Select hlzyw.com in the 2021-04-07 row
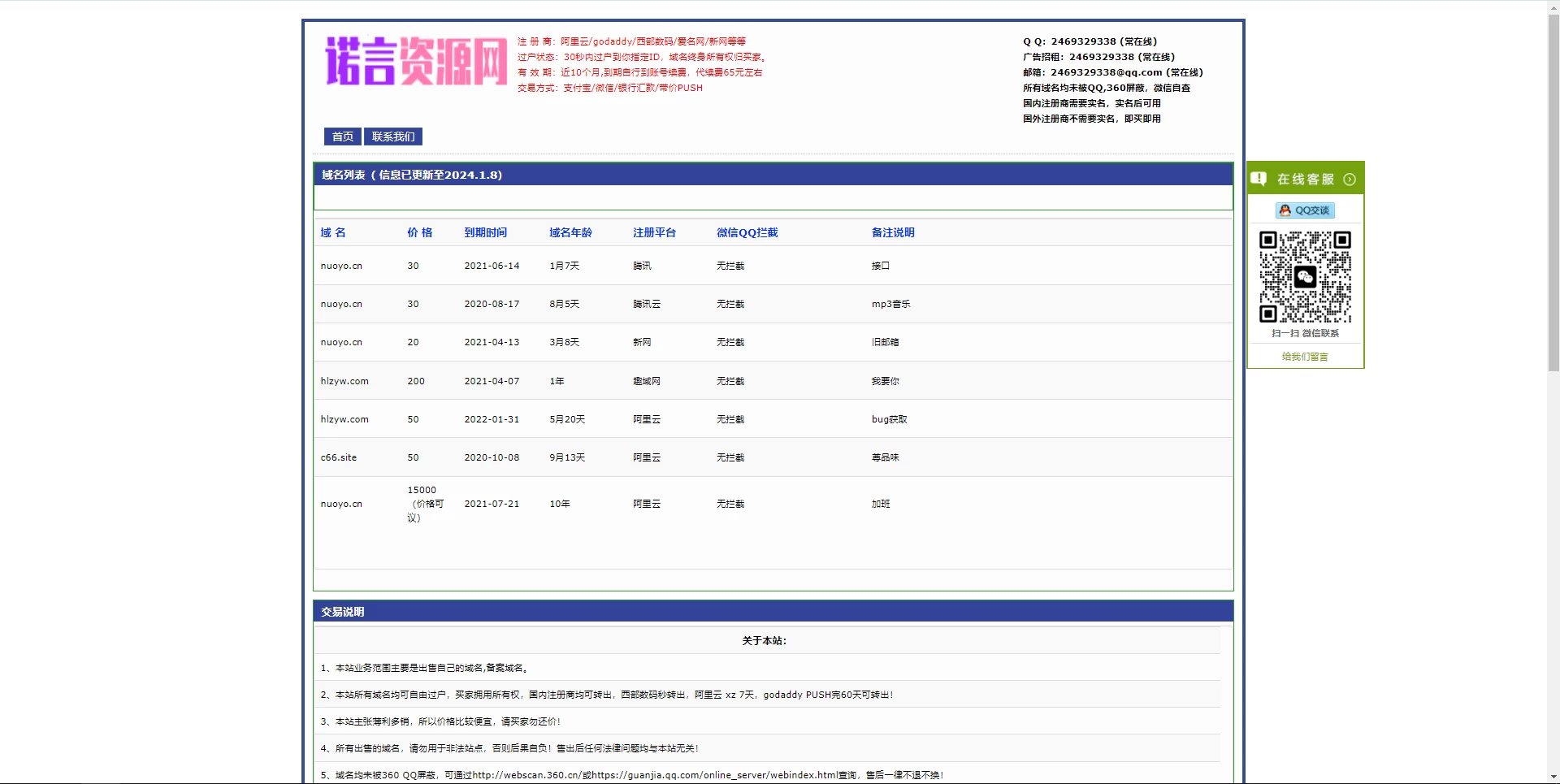Screen dimensions: 1560x784 pyautogui.click(x=344, y=381)
